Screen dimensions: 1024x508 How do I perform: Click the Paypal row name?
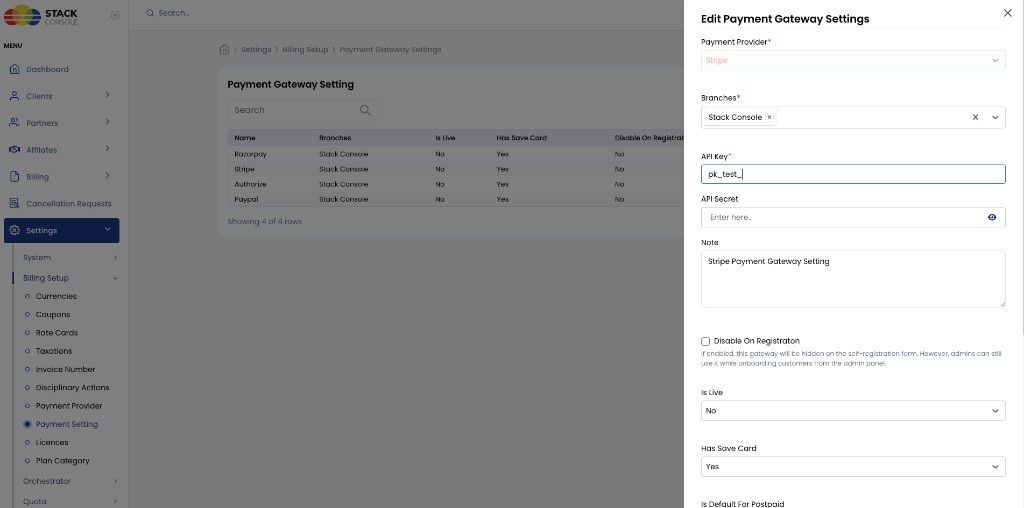click(x=246, y=199)
